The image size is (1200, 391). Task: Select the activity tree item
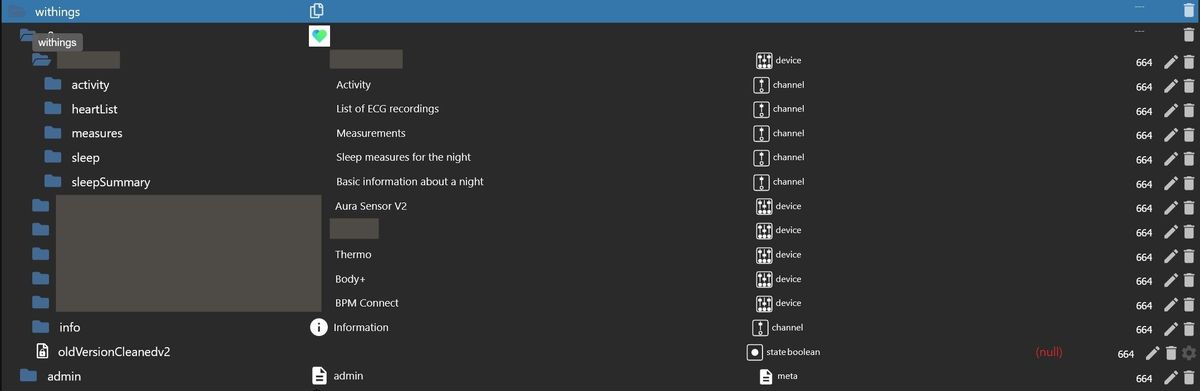90,85
